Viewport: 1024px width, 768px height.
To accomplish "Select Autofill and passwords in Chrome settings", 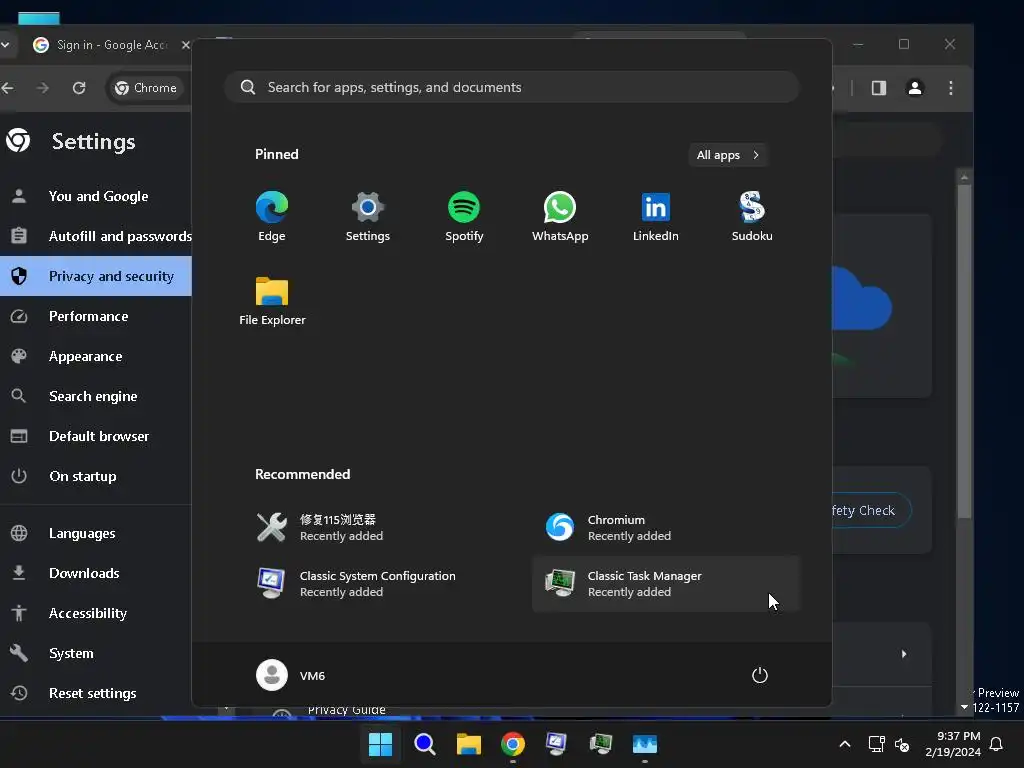I will [95, 236].
